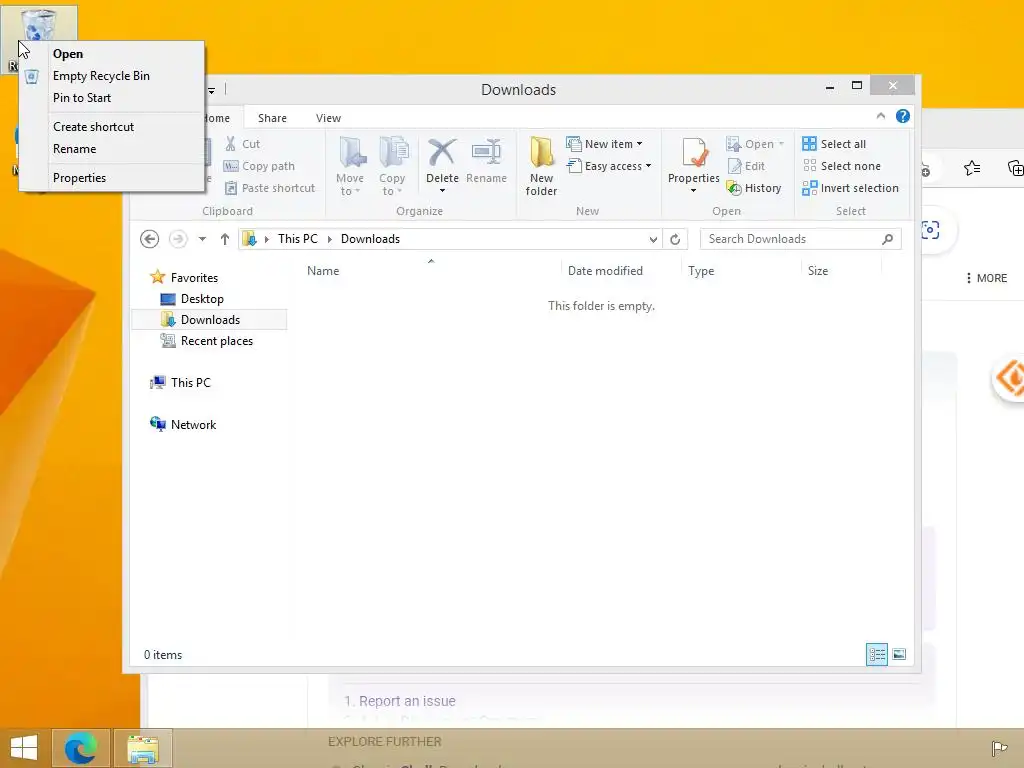Refresh the Downloads folder
This screenshot has width=1024, height=768.
(x=675, y=240)
